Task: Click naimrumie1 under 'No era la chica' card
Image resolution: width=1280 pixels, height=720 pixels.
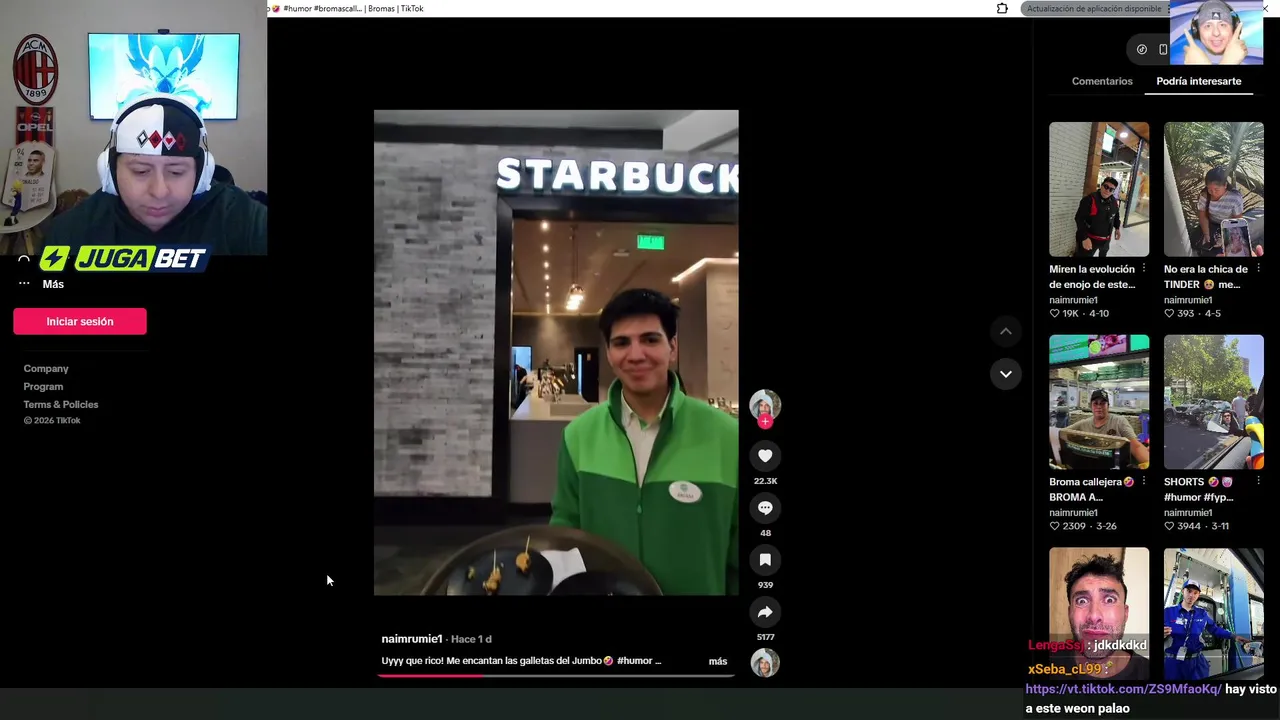Action: click(x=1188, y=300)
